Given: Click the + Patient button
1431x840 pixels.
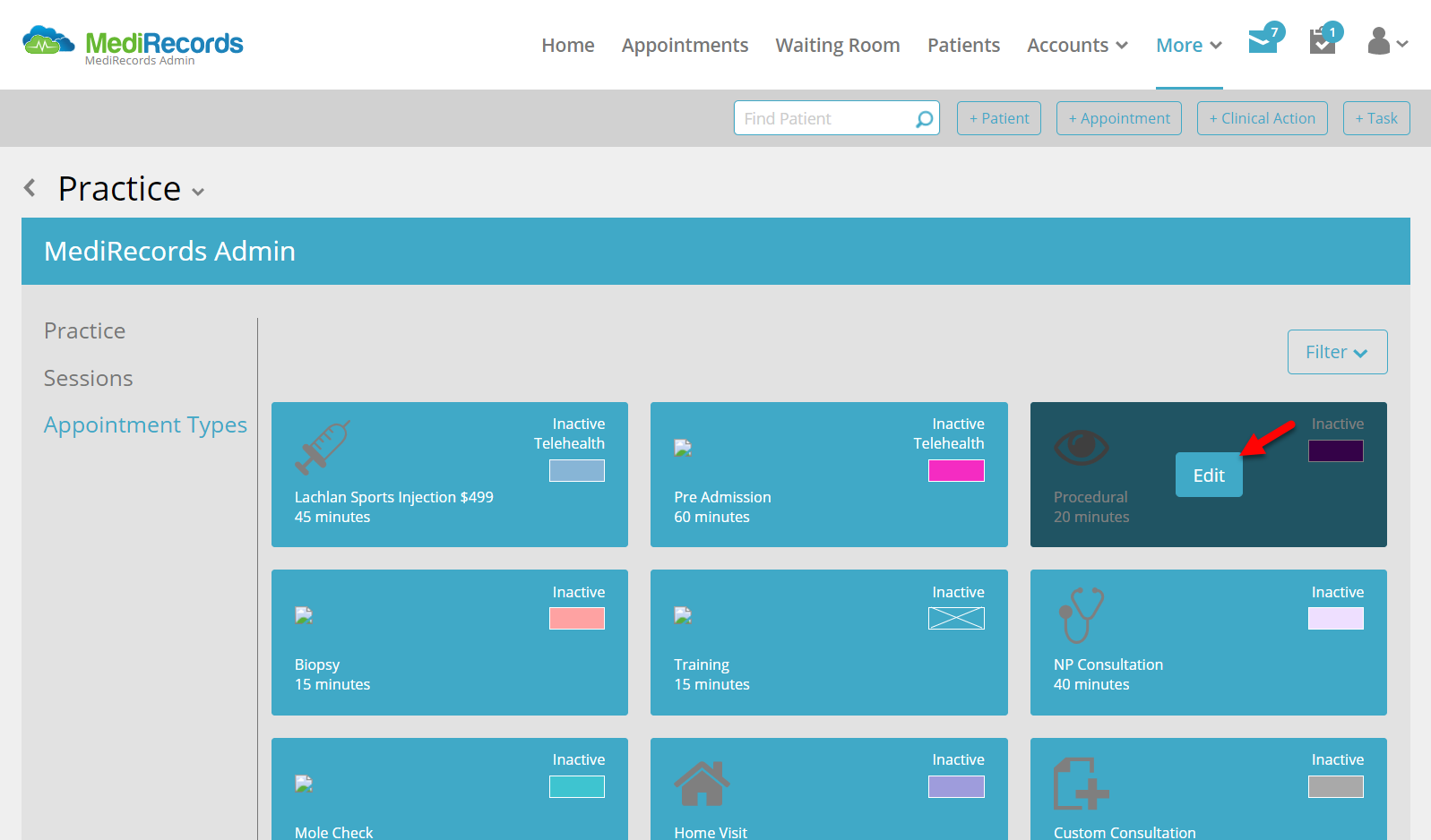Looking at the screenshot, I should tap(999, 118).
